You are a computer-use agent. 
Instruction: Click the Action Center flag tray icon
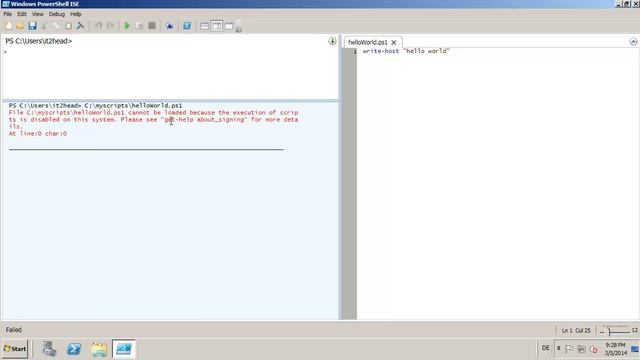click(x=569, y=349)
